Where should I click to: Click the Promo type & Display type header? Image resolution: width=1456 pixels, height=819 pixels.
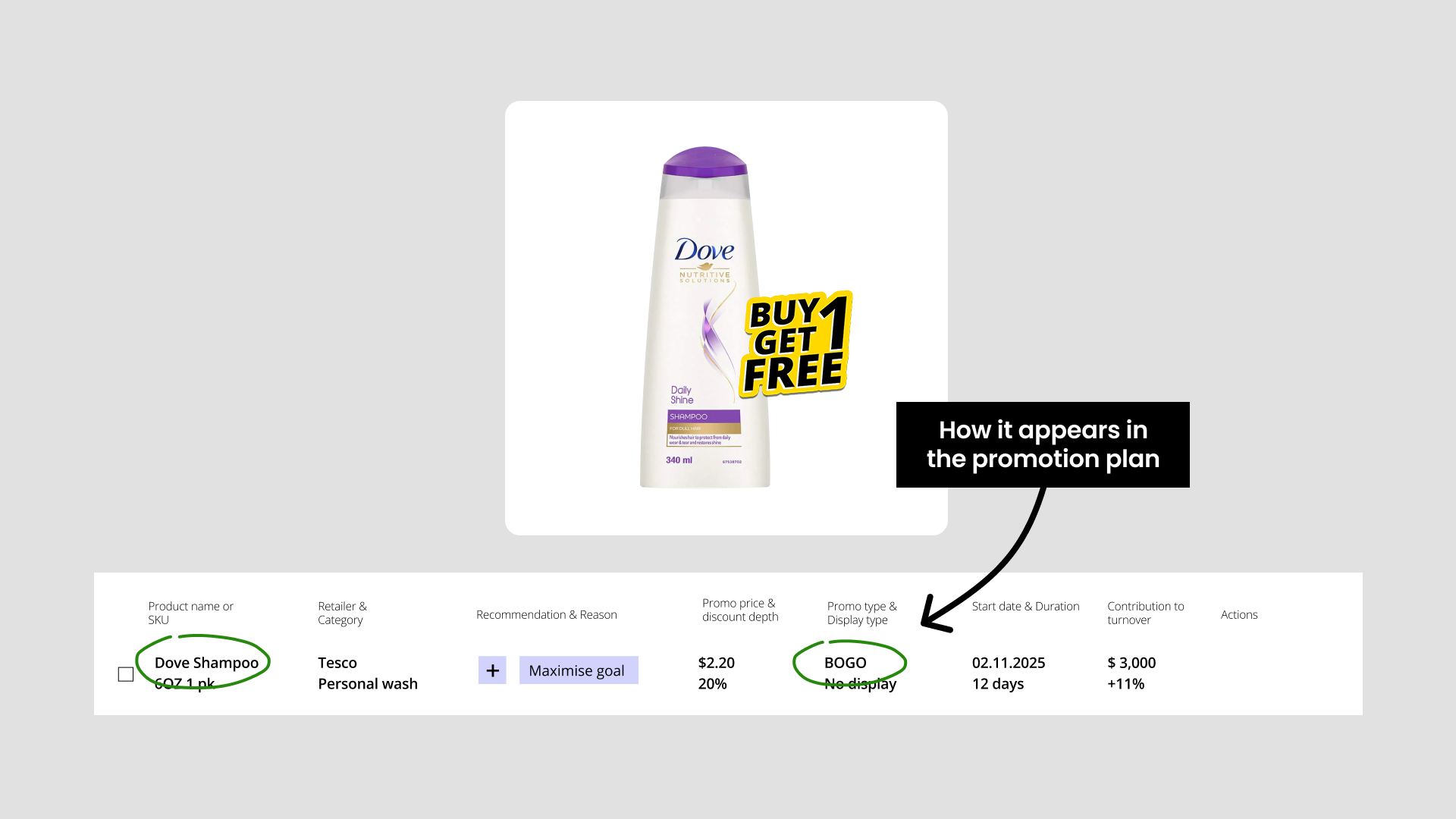862,613
